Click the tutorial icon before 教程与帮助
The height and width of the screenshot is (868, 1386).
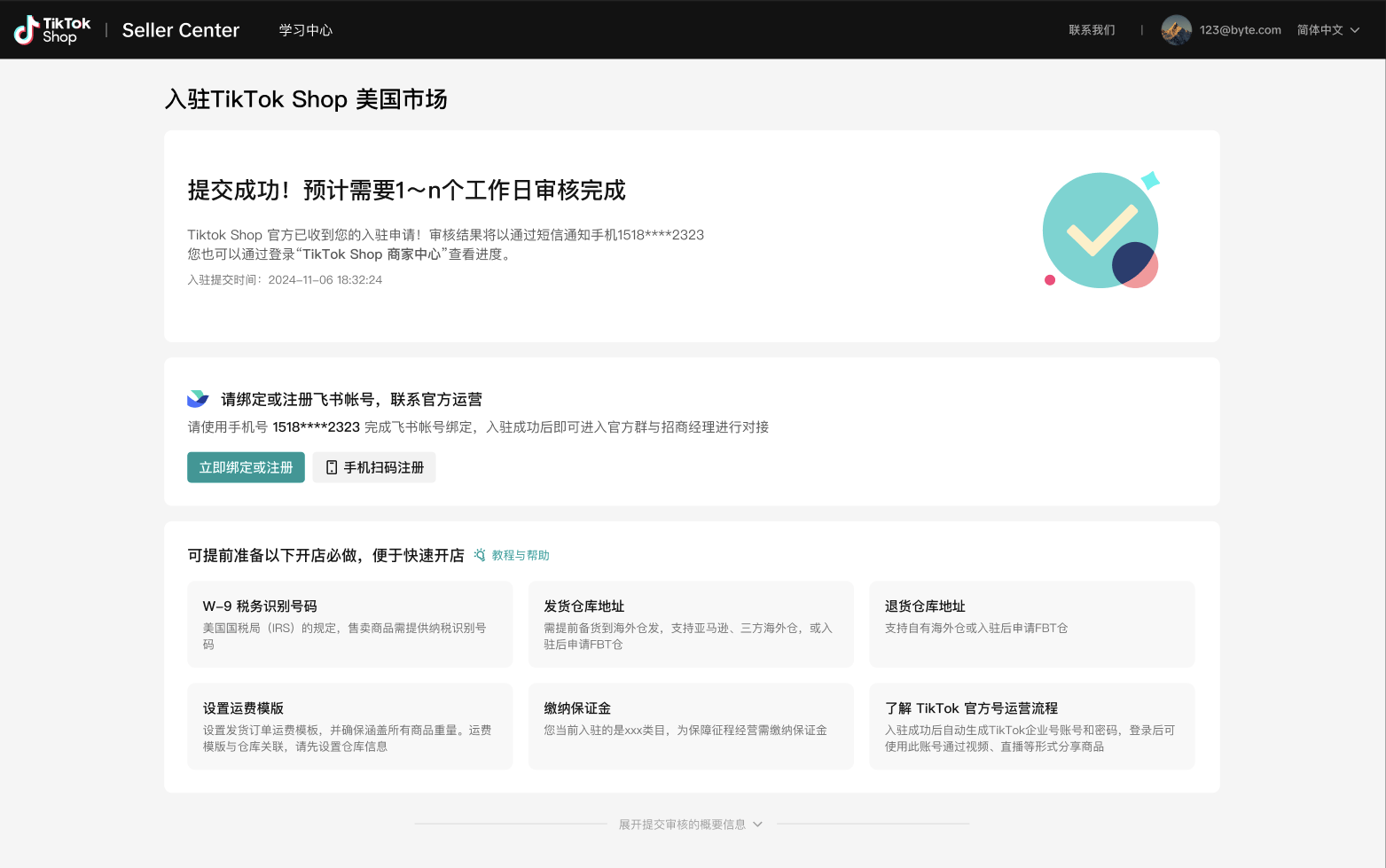[479, 554]
